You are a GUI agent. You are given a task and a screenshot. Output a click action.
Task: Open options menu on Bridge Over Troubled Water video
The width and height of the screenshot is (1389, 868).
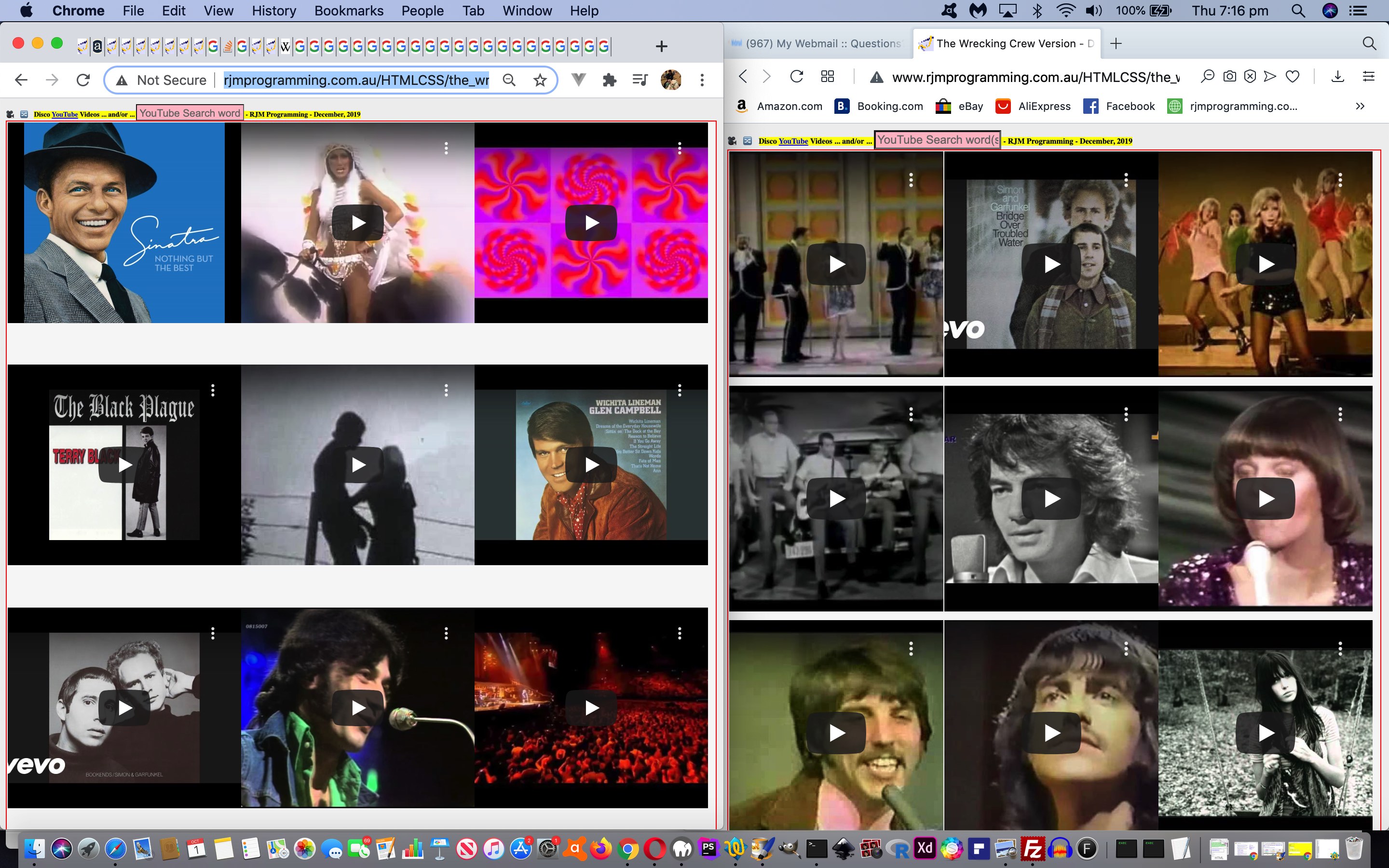coord(1126,180)
